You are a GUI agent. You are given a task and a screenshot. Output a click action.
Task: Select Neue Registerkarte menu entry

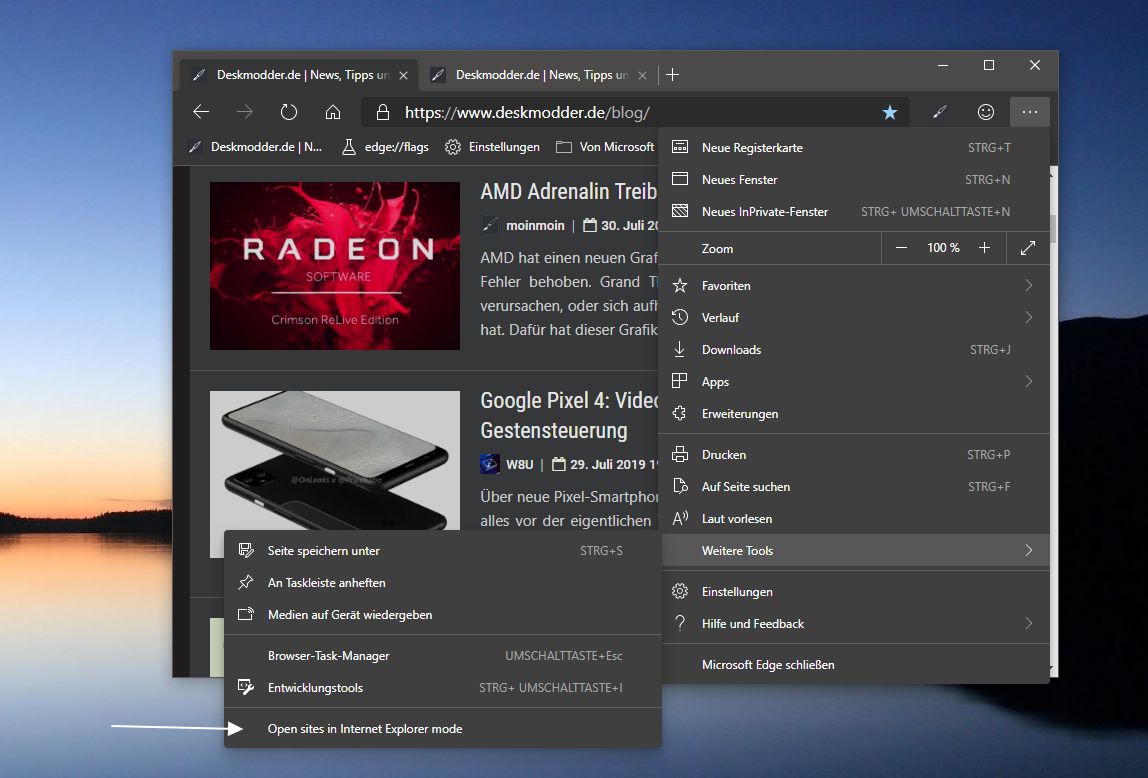854,147
